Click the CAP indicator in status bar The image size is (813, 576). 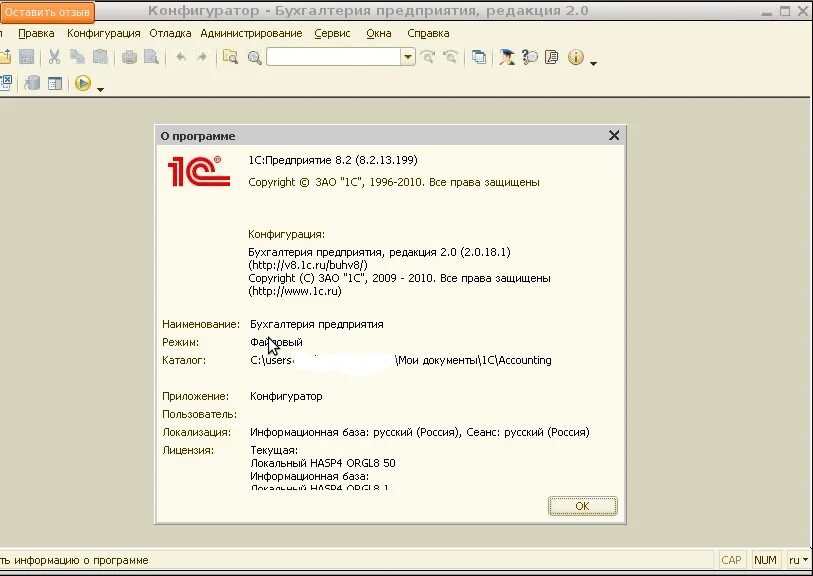732,560
